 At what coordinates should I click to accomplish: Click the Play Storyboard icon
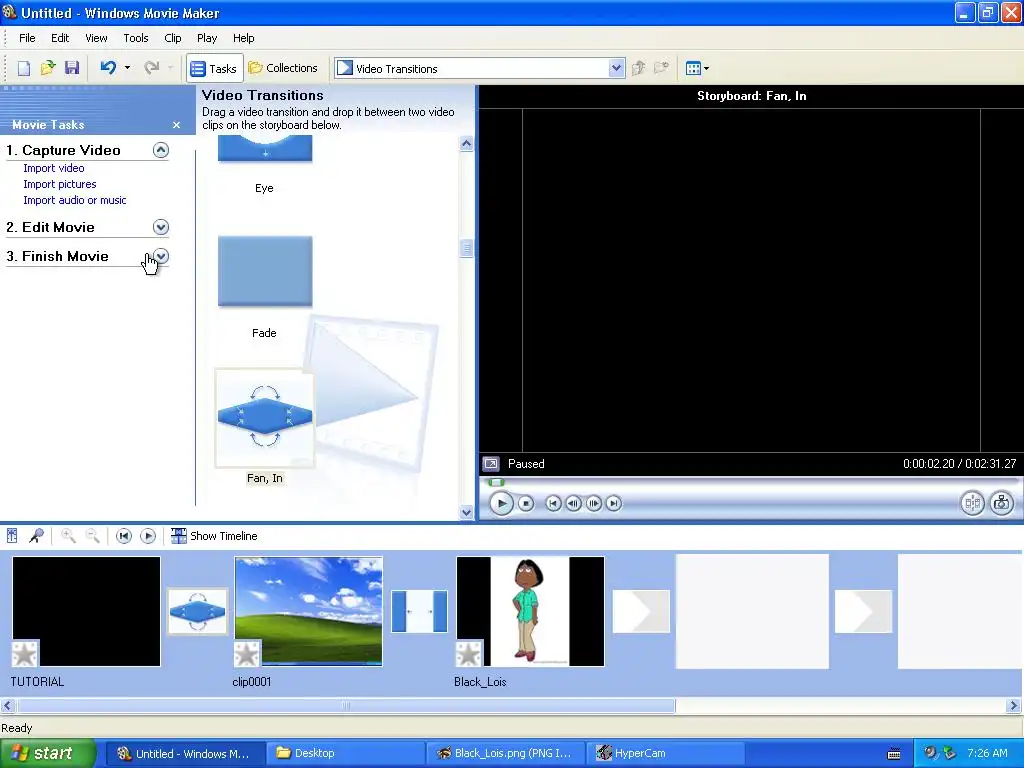coord(148,536)
